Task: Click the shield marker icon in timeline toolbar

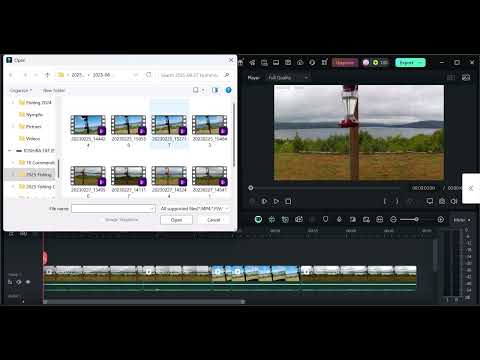Action: click(326, 219)
